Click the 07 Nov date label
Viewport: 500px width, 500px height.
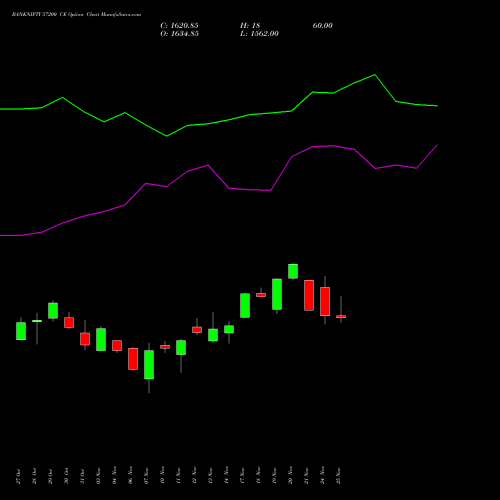coord(146,476)
